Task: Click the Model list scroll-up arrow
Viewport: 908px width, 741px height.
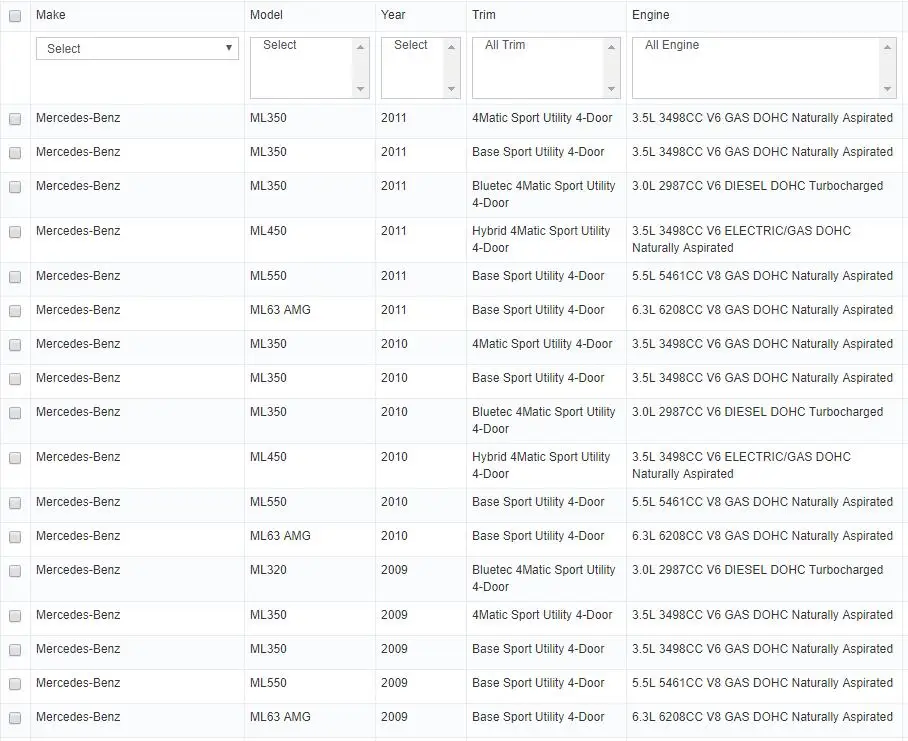Action: [x=360, y=47]
